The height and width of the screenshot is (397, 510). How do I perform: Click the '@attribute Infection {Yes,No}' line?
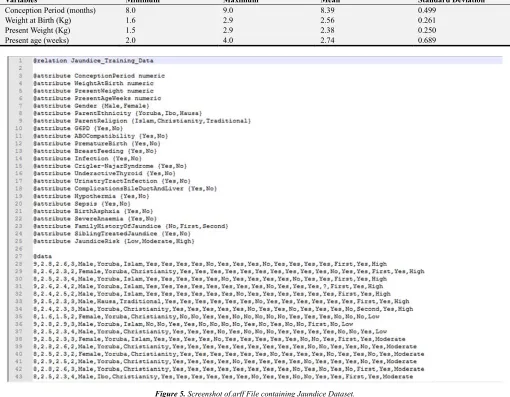pyautogui.click(x=88, y=159)
